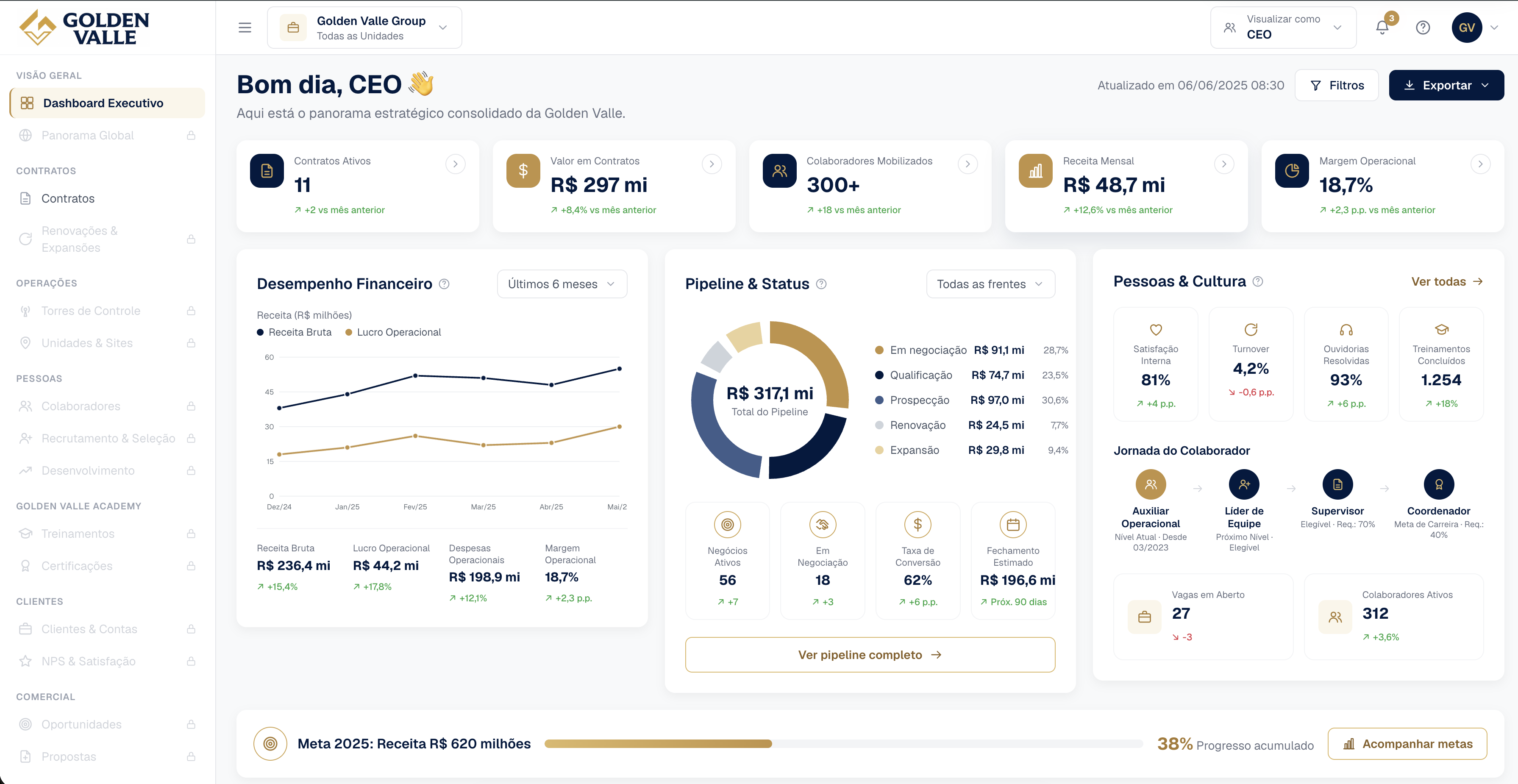Toggle Prospecção pipeline legend item
The height and width of the screenshot is (784, 1518).
pos(971,400)
